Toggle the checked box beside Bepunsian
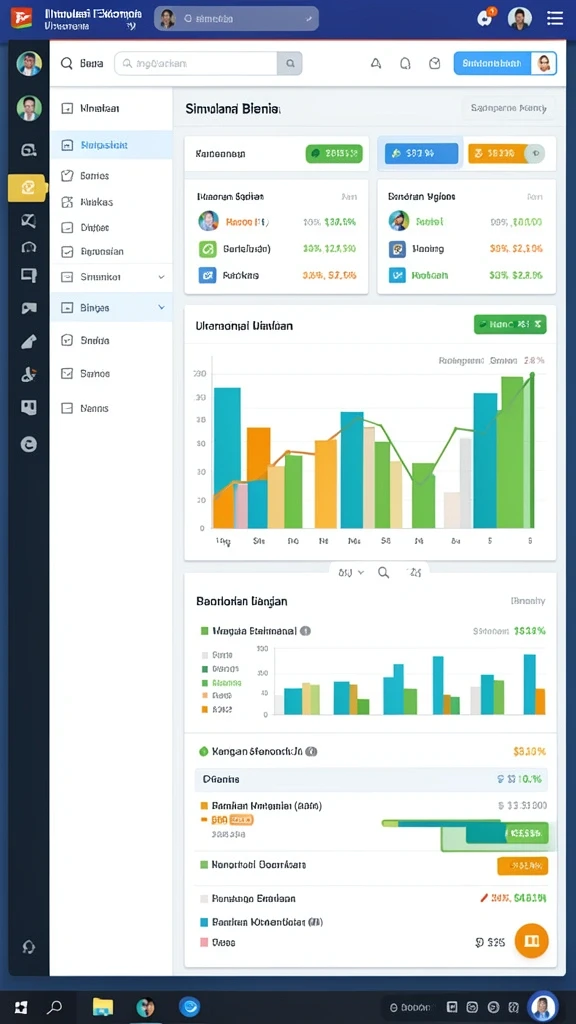The width and height of the screenshot is (576, 1024). point(67,251)
